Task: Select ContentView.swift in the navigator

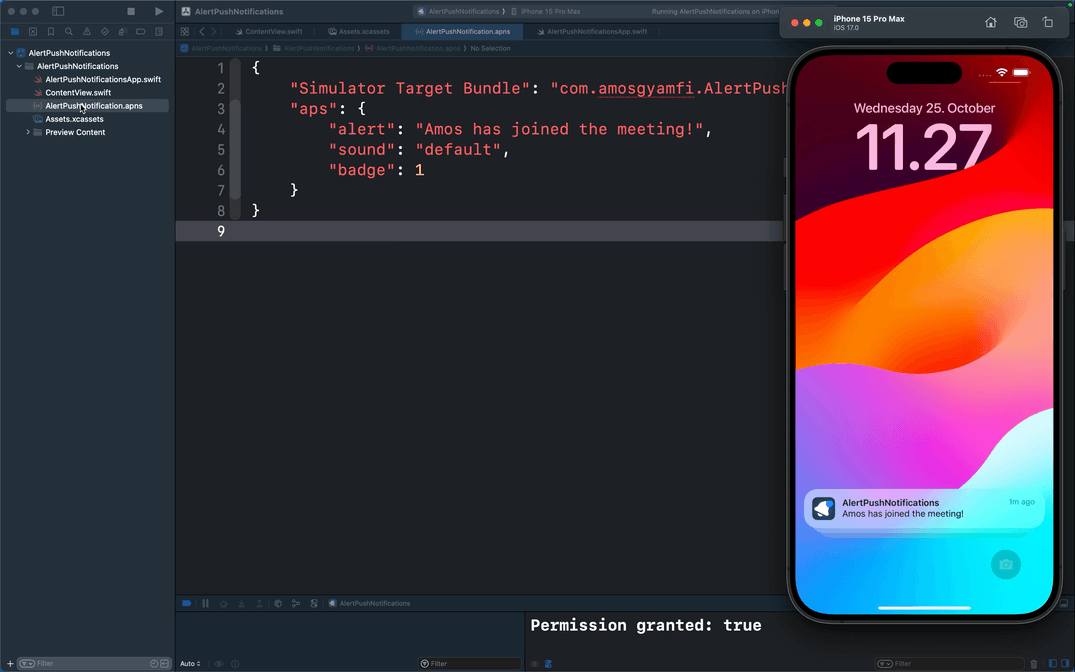Action: pos(77,93)
